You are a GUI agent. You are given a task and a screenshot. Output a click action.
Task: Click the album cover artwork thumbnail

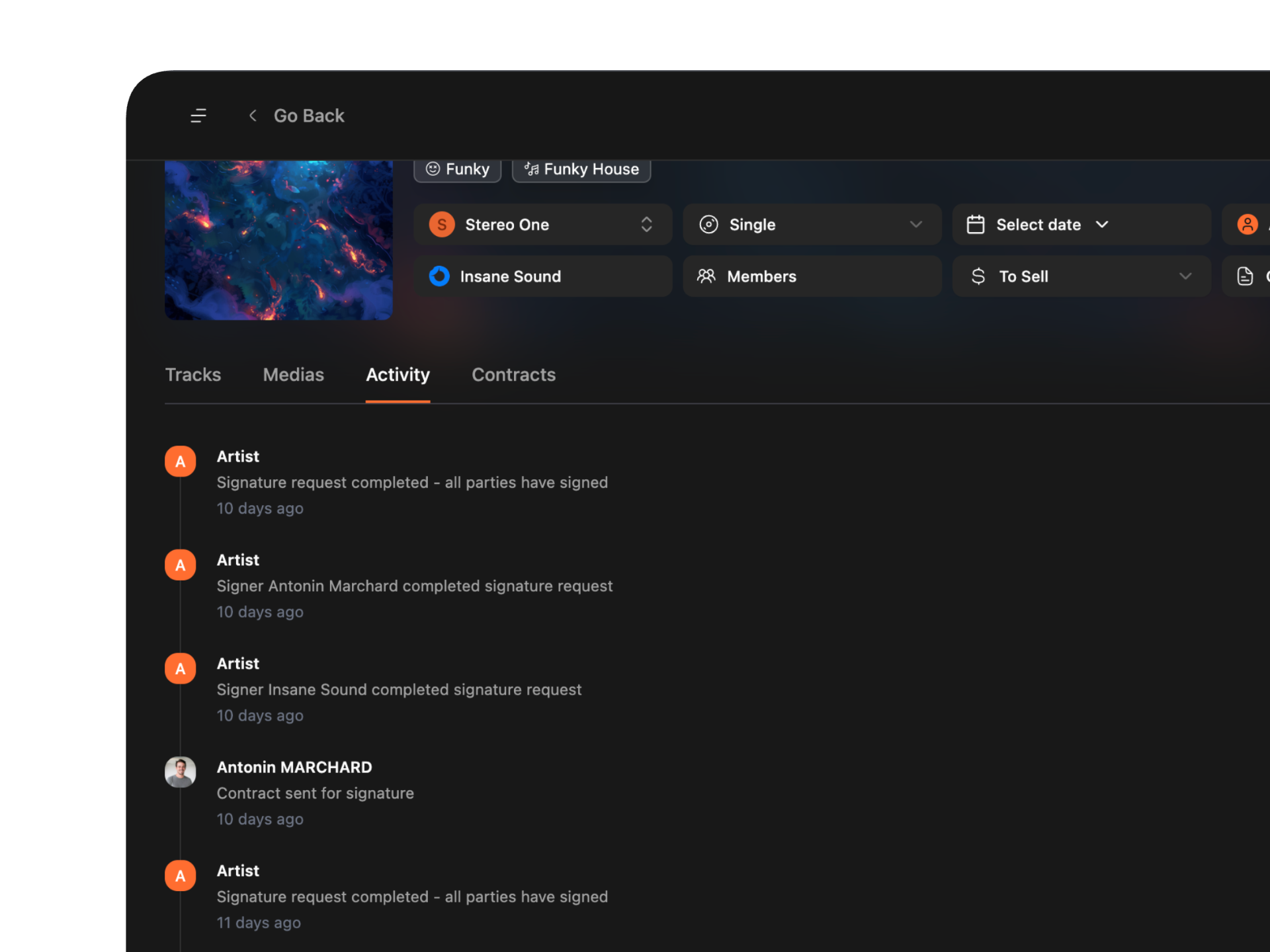click(x=278, y=240)
